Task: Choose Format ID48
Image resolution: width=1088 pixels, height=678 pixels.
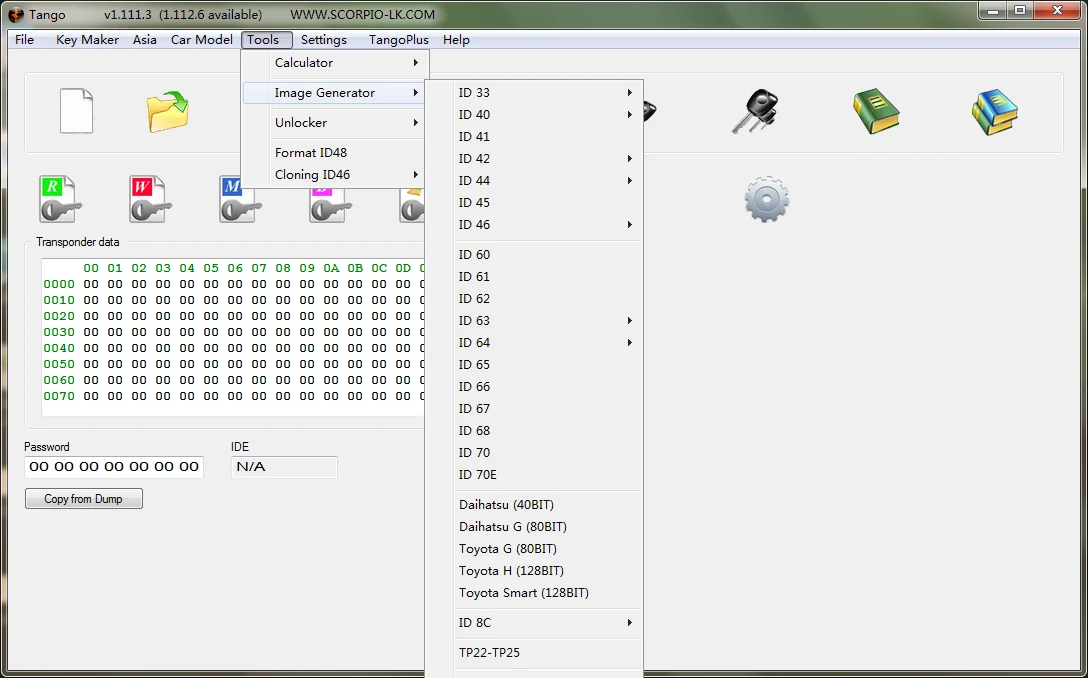Action: click(x=335, y=153)
